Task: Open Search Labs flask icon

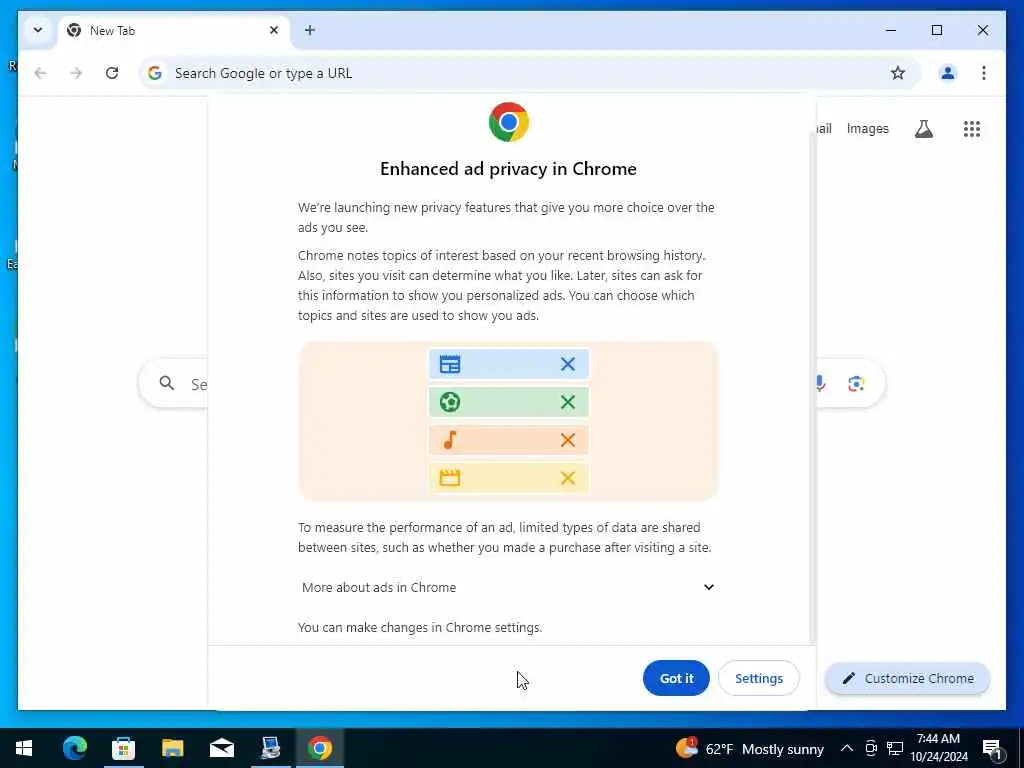Action: coord(923,129)
